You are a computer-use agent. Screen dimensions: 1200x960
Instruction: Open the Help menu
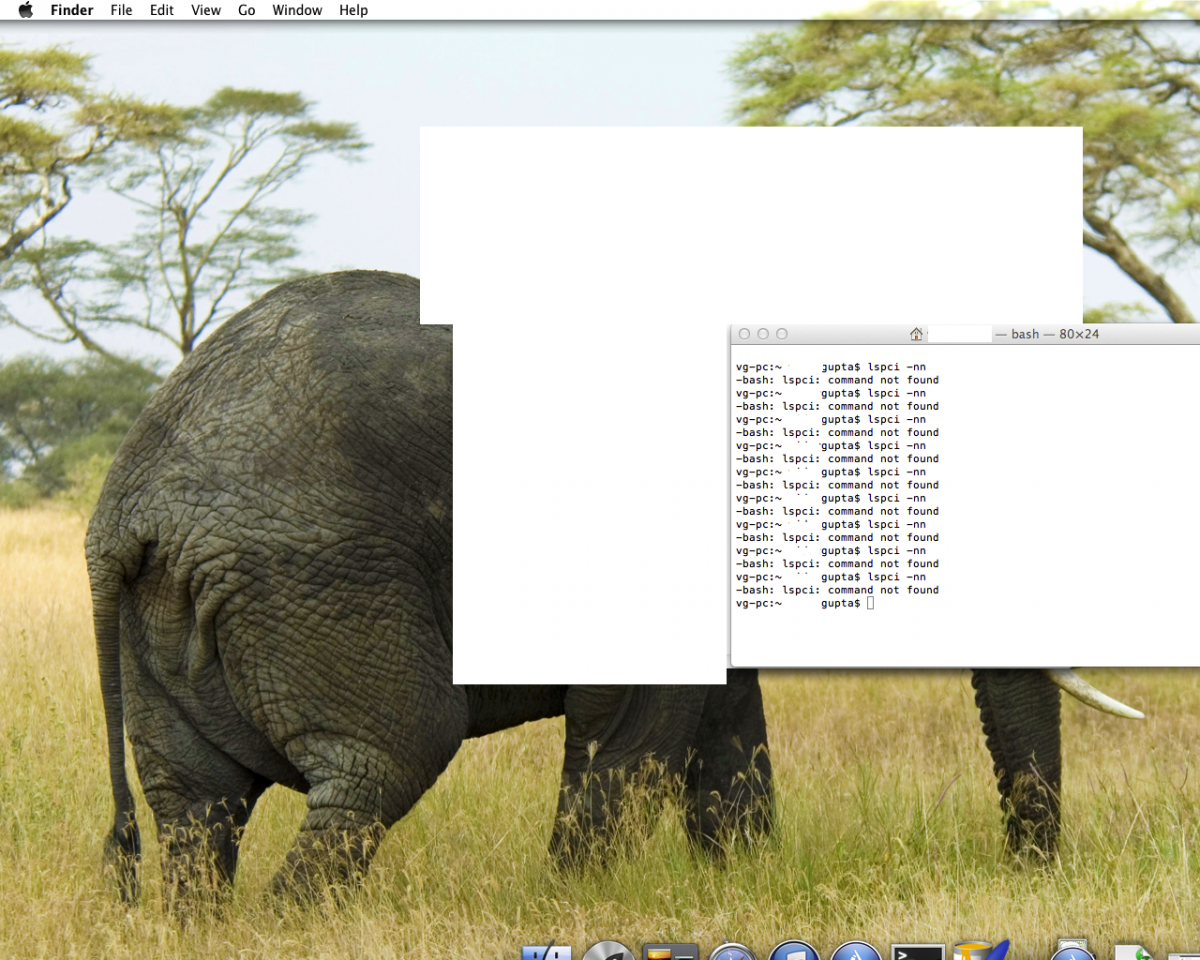click(x=353, y=10)
